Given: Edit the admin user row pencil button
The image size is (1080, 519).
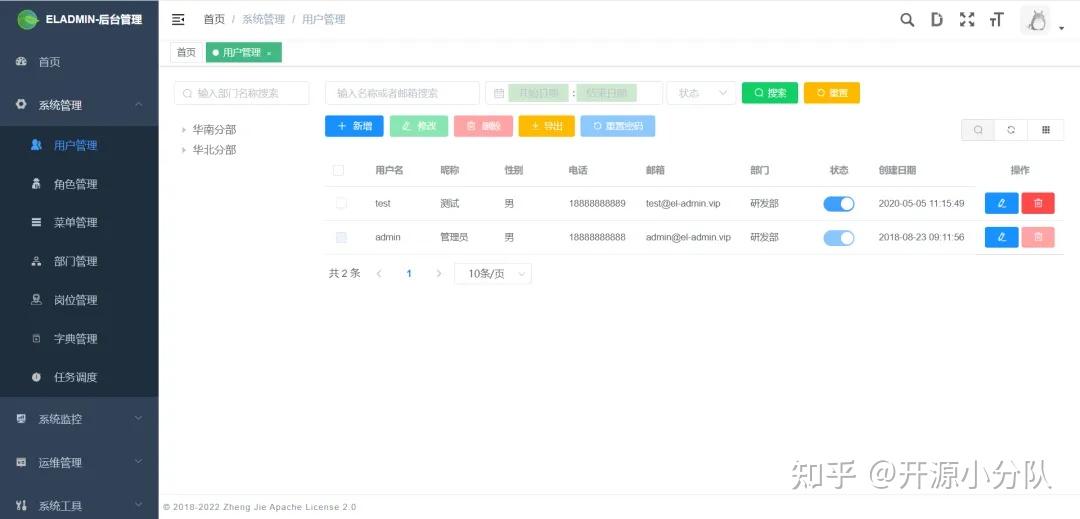Looking at the screenshot, I should coord(1001,237).
